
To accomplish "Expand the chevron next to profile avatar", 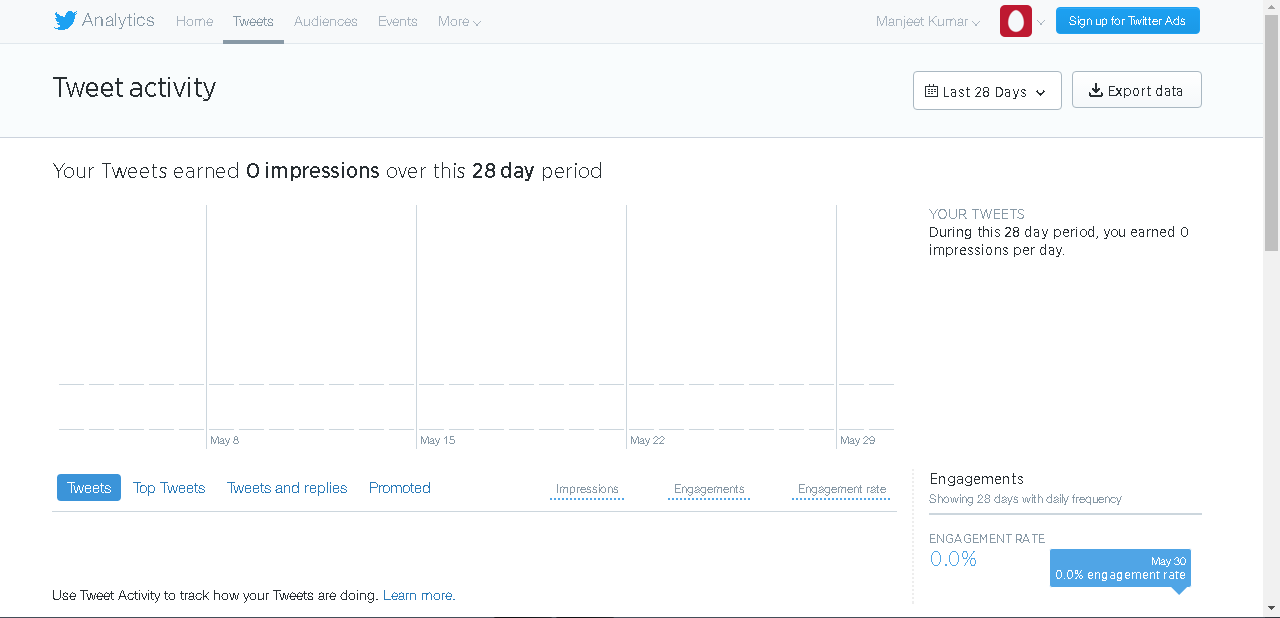I will [x=1041, y=22].
